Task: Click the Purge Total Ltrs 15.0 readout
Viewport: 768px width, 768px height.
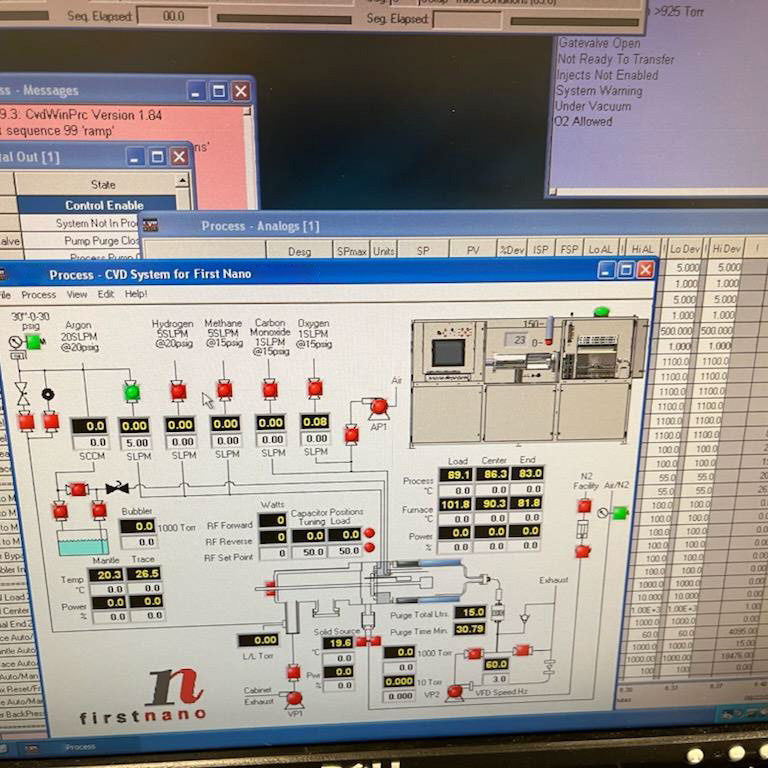Action: [470, 612]
